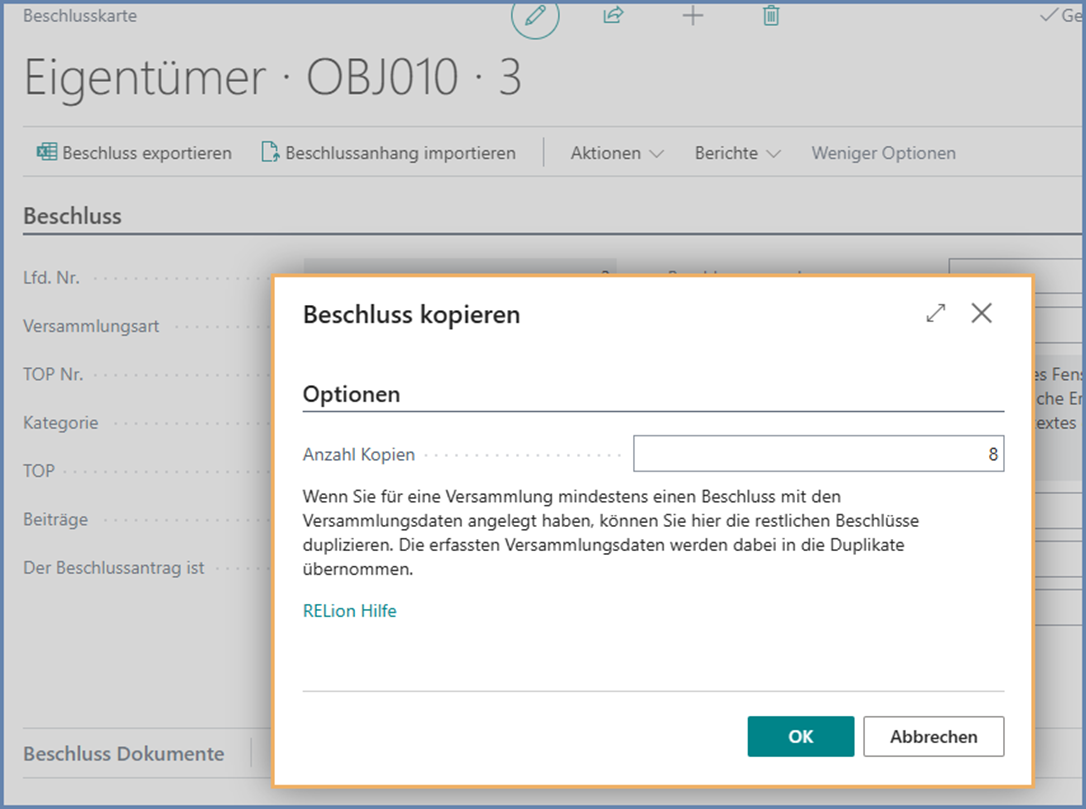Collapse the Beschluss section header

point(72,216)
